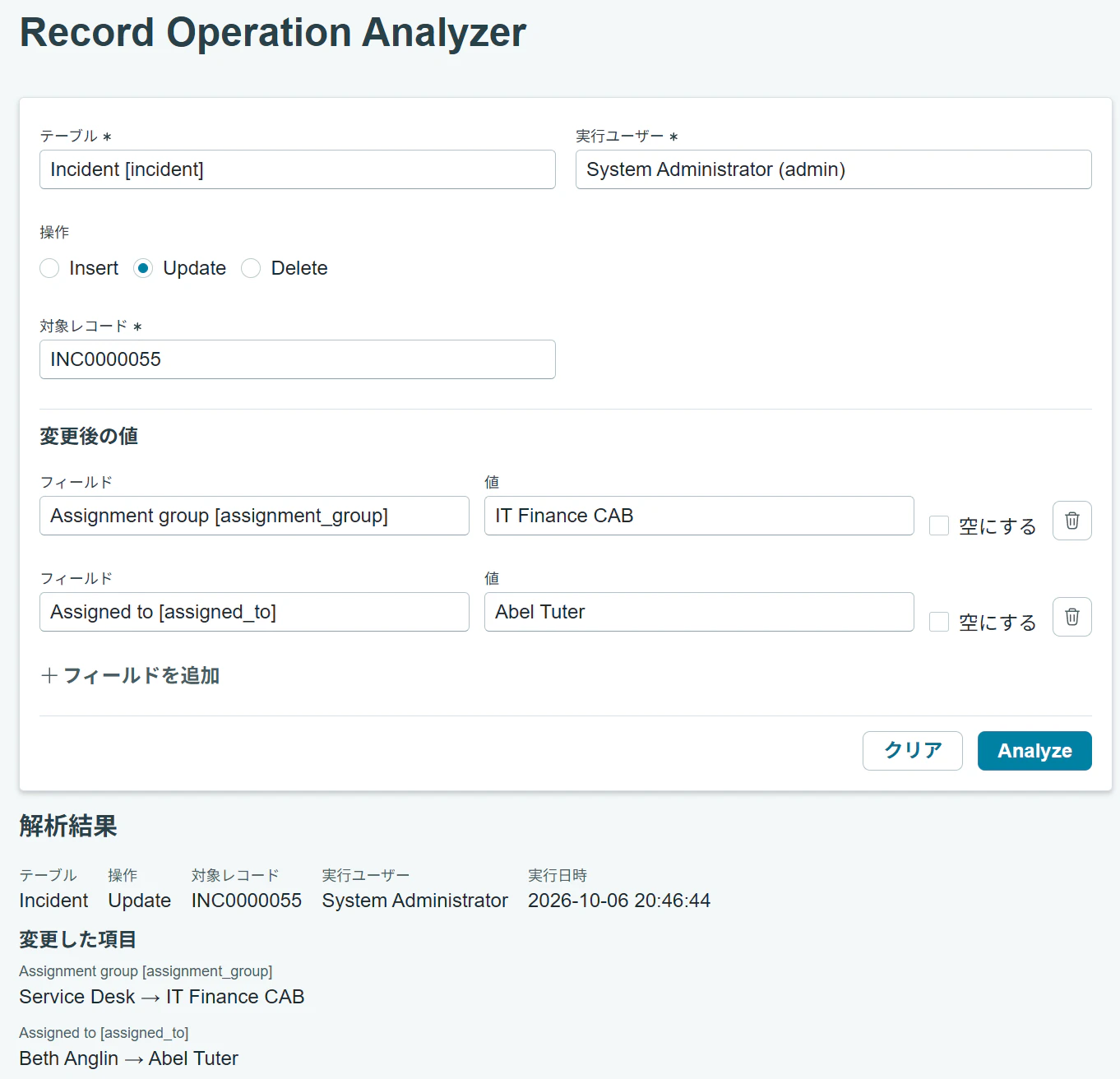This screenshot has width=1120, height=1079.
Task: Click the INC0000055 value in results
Action: point(247,901)
